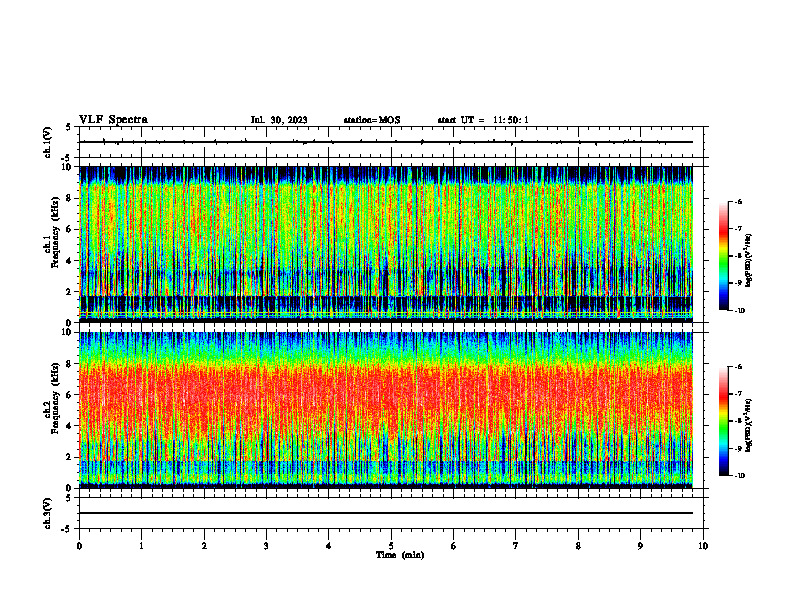792x612 pixels.
Task: Click the ch.2 spectrogram panel
Action: (386, 410)
